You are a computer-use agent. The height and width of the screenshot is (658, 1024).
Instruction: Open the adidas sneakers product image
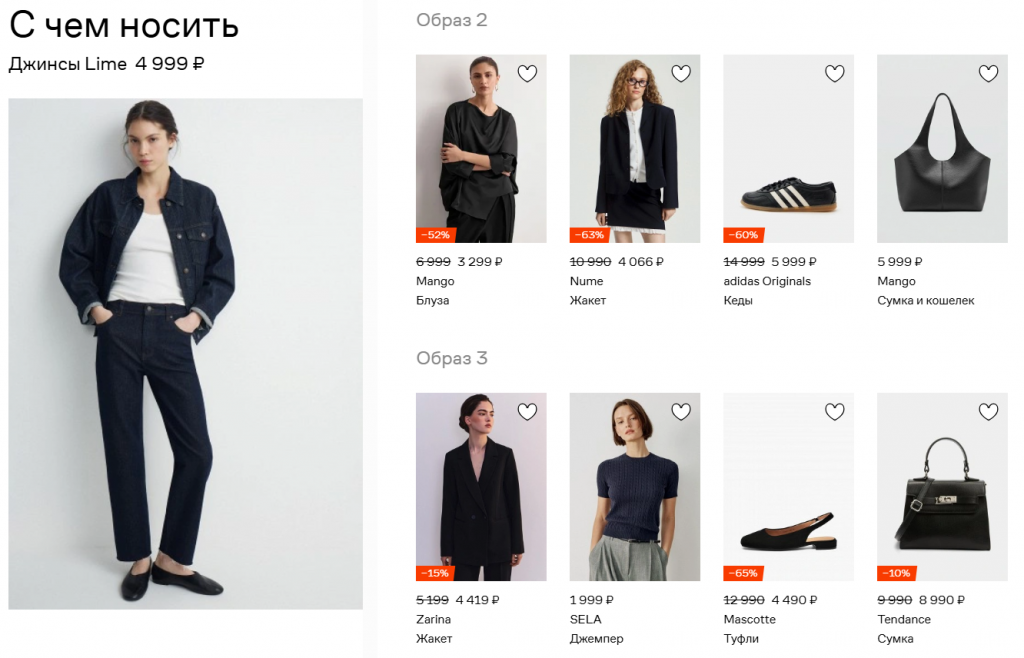coord(788,149)
